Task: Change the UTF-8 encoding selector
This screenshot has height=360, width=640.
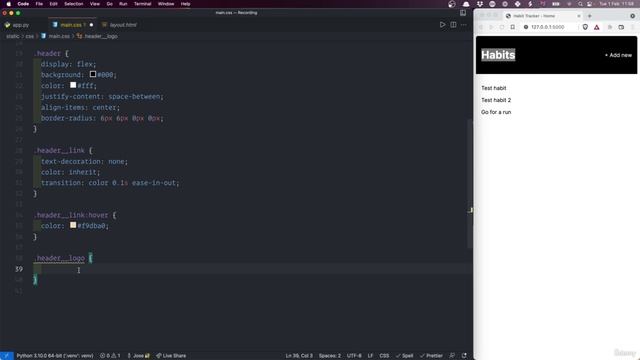Action: (354, 356)
